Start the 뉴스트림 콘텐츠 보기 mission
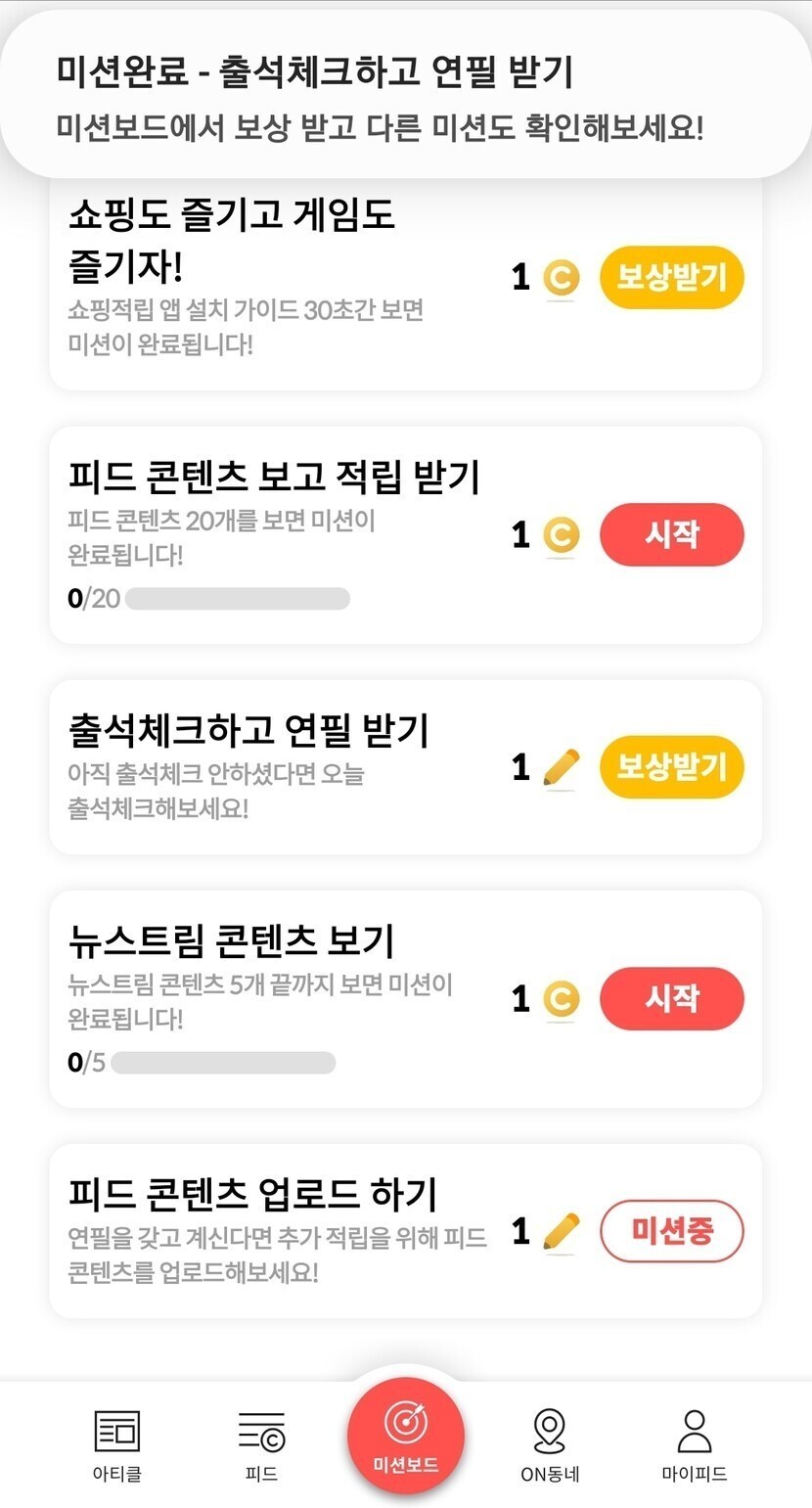This screenshot has width=812, height=1508. 671,999
